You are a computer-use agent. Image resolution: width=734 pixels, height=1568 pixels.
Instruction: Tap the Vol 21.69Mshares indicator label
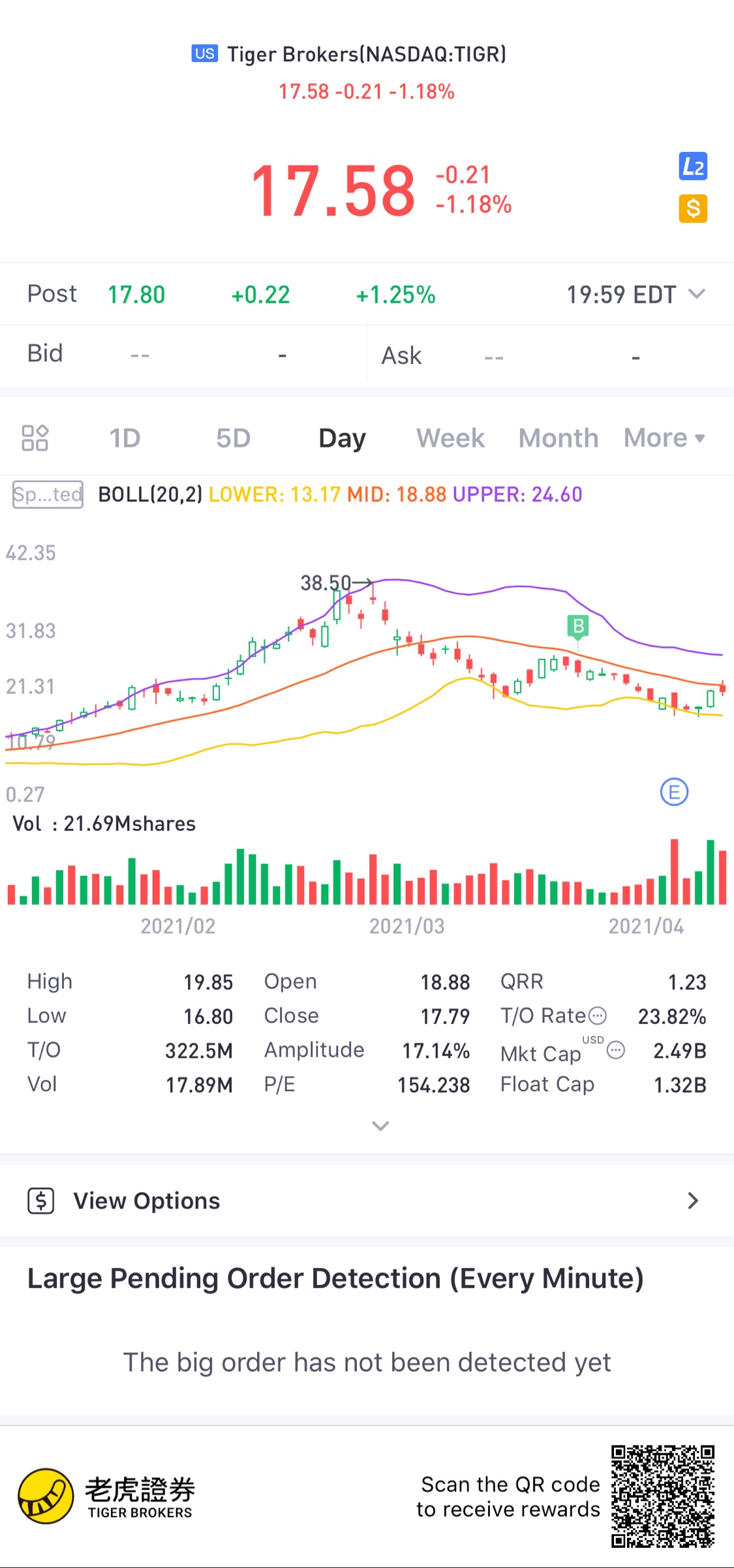click(x=104, y=824)
